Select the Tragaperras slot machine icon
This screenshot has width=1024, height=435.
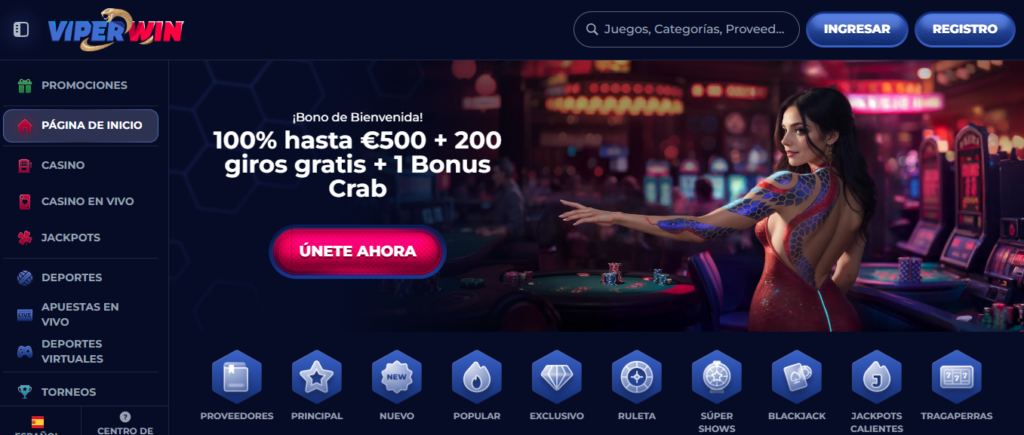[957, 377]
